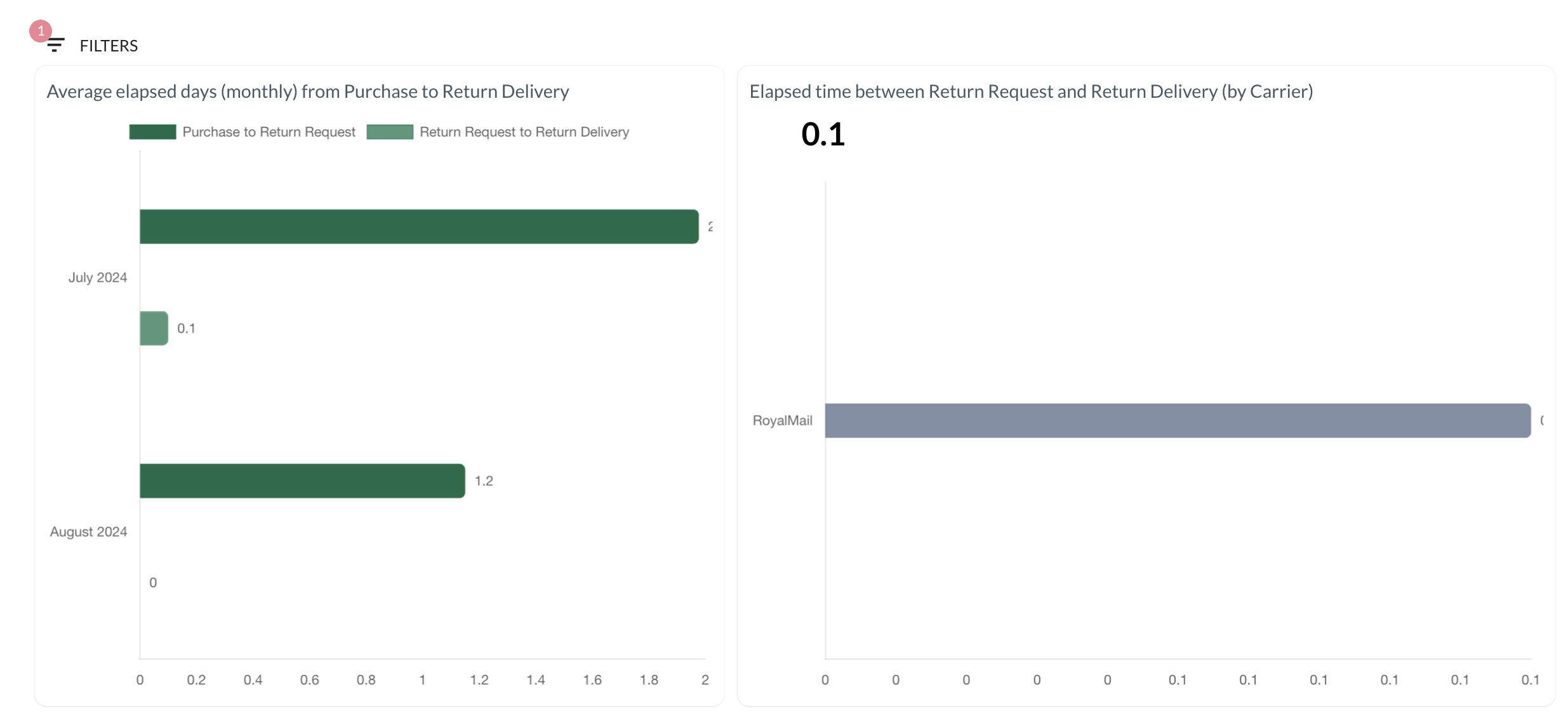Click the 1.8 tick on the left x-axis

(x=649, y=679)
